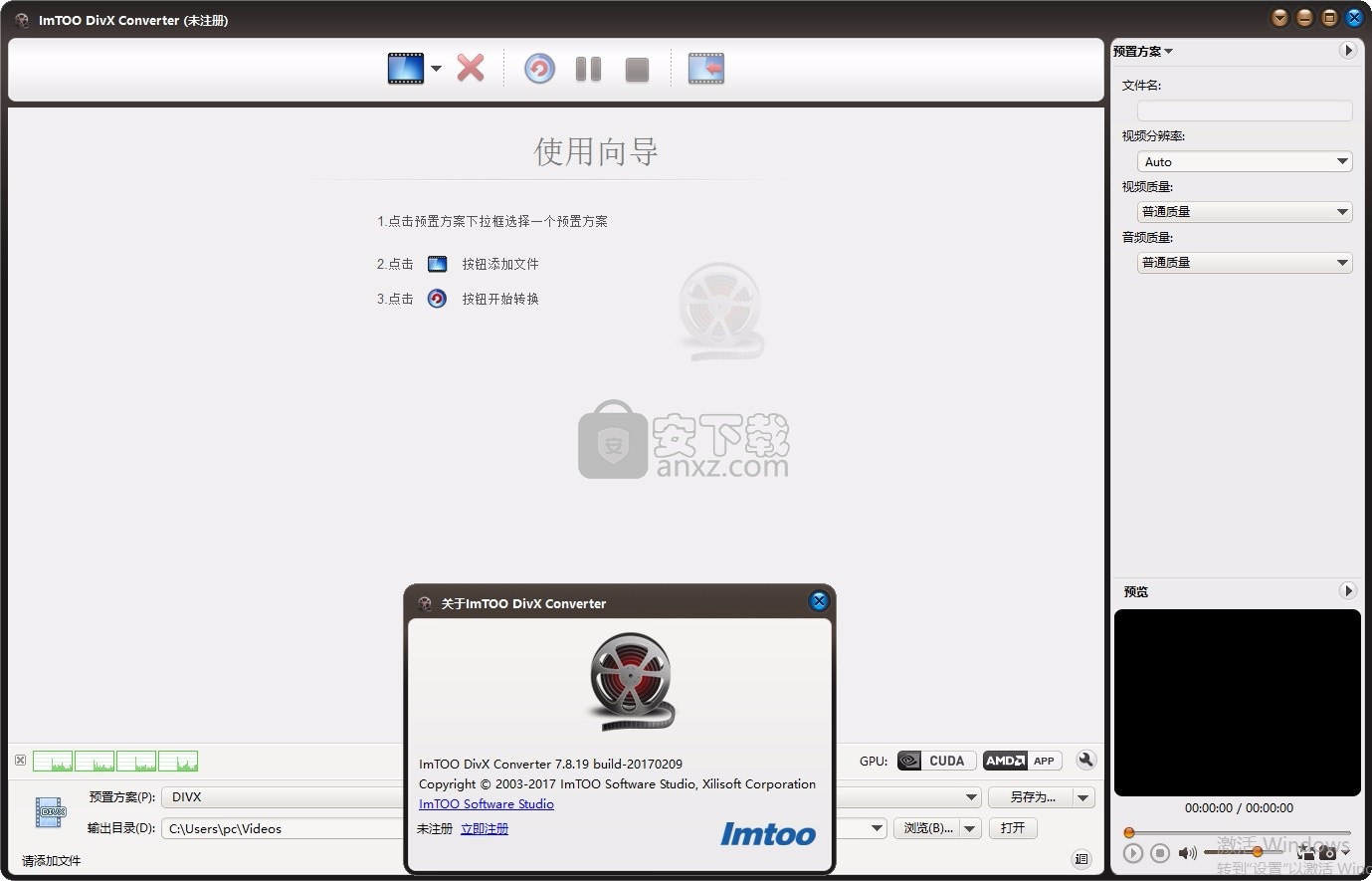The image size is (1372, 881).
Task: Open the 预置方案 panel header menu
Action: [1143, 51]
